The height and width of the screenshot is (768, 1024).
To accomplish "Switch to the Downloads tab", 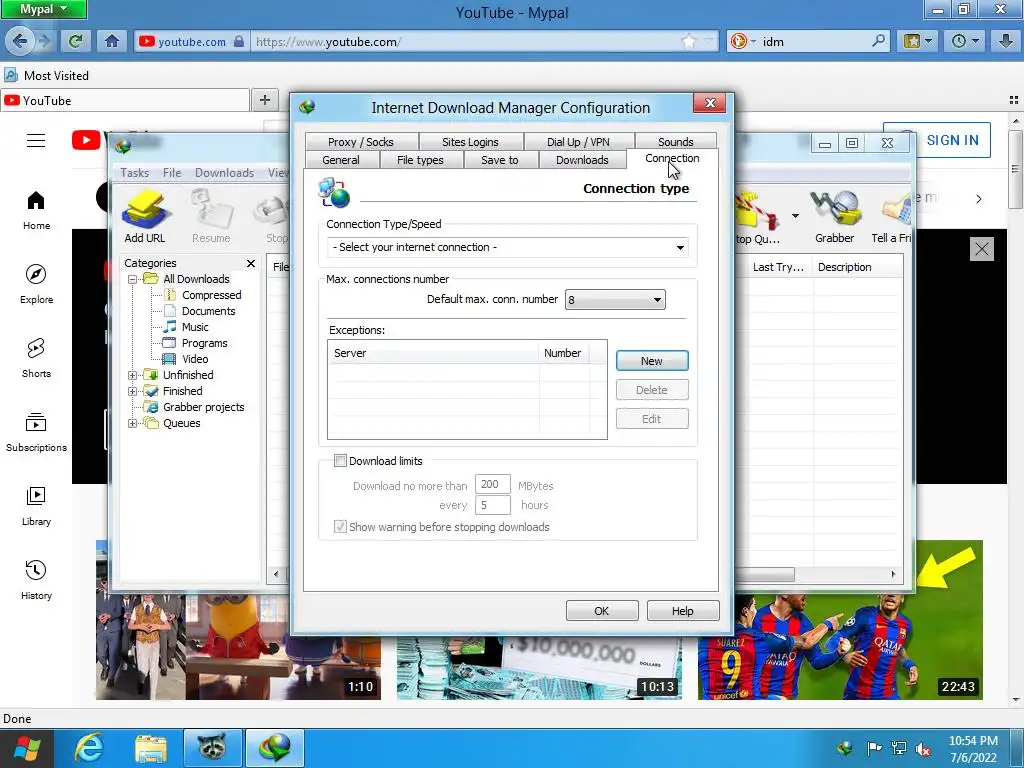I will [583, 160].
